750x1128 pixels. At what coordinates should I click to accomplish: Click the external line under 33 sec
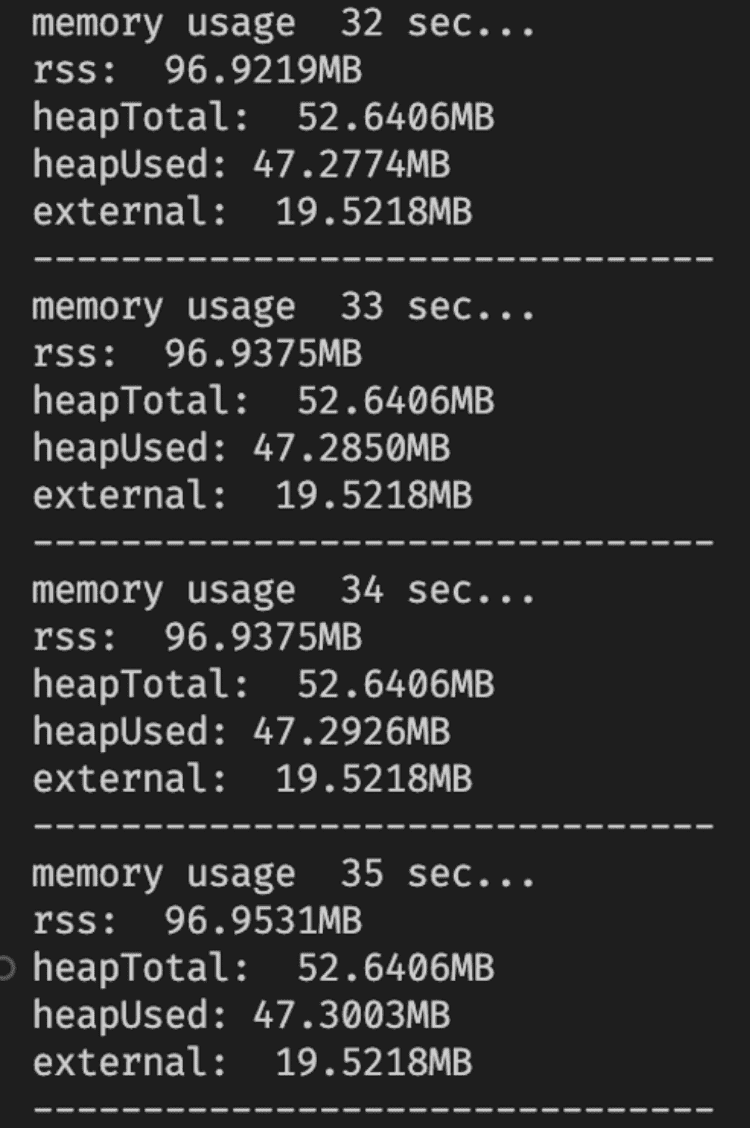tap(252, 496)
